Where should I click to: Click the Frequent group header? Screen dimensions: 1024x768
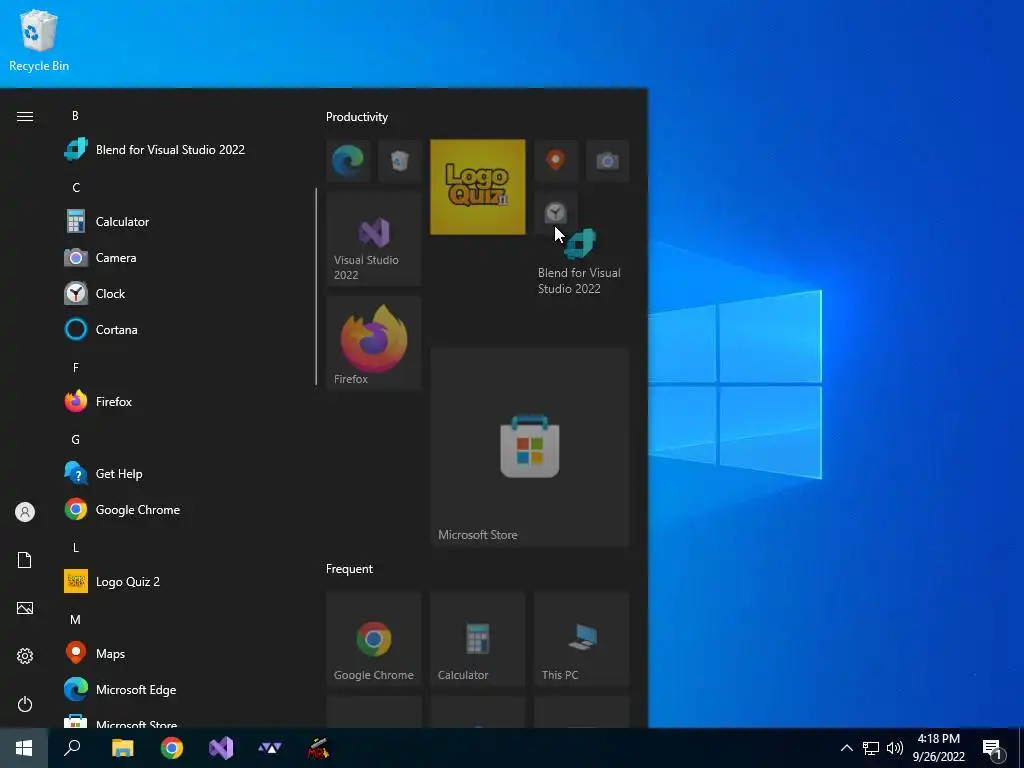click(349, 569)
